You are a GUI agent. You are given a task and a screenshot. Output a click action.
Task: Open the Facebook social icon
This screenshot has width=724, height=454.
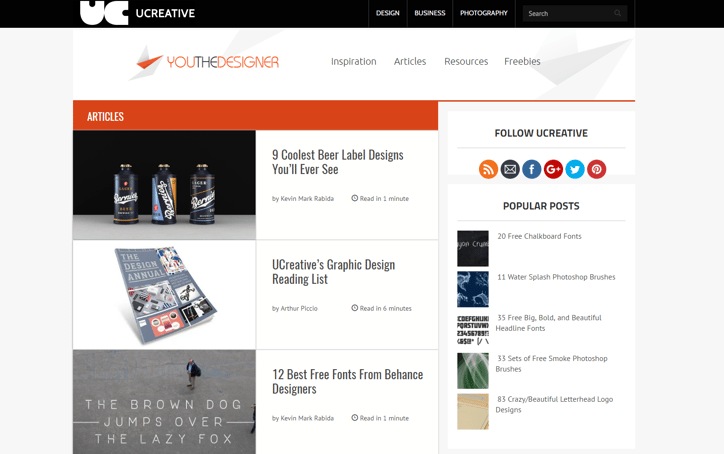[x=531, y=169]
